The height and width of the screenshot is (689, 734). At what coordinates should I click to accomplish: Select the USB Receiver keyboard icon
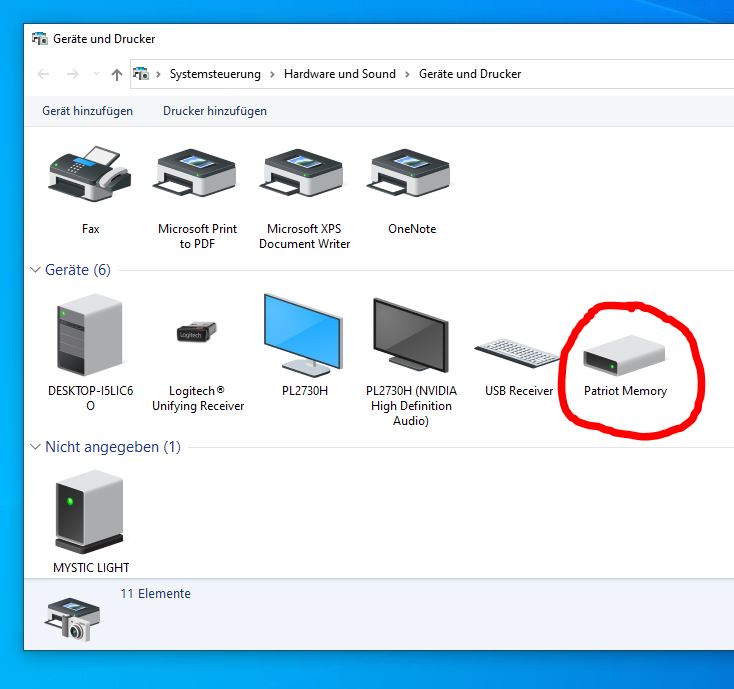point(517,353)
